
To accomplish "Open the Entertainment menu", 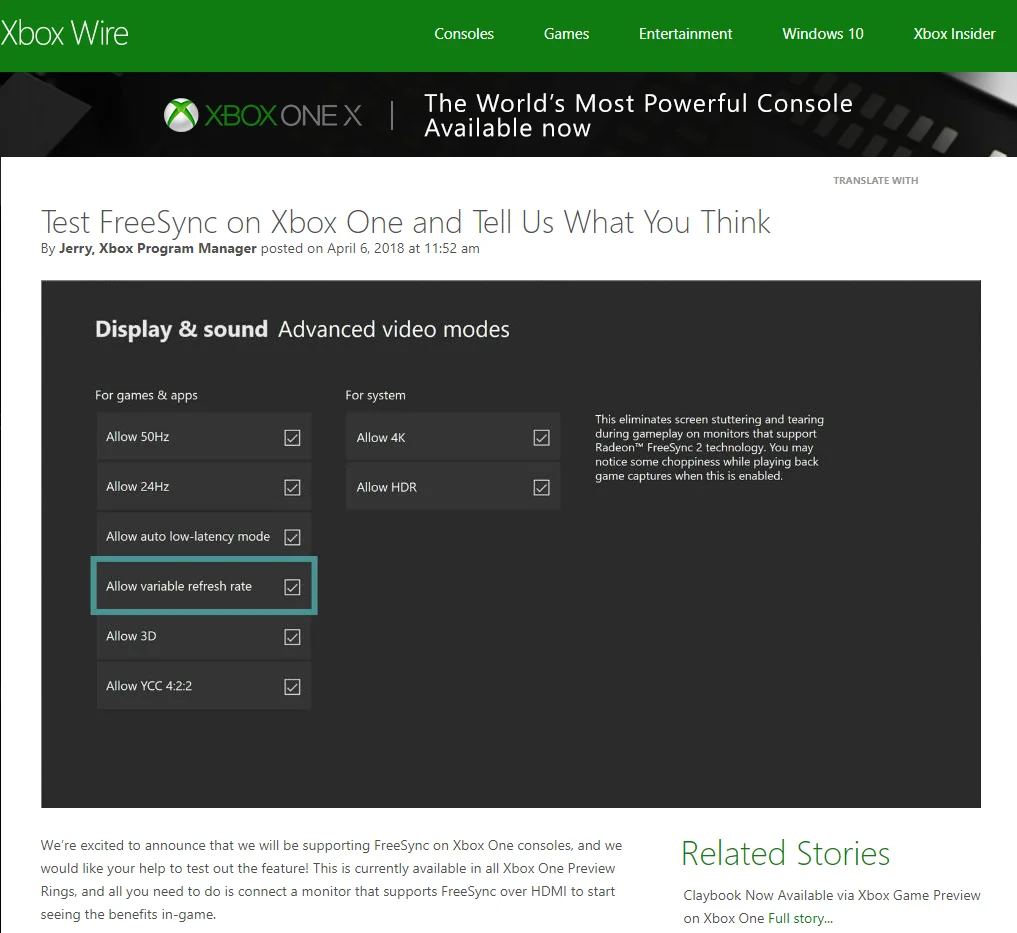I will [686, 34].
